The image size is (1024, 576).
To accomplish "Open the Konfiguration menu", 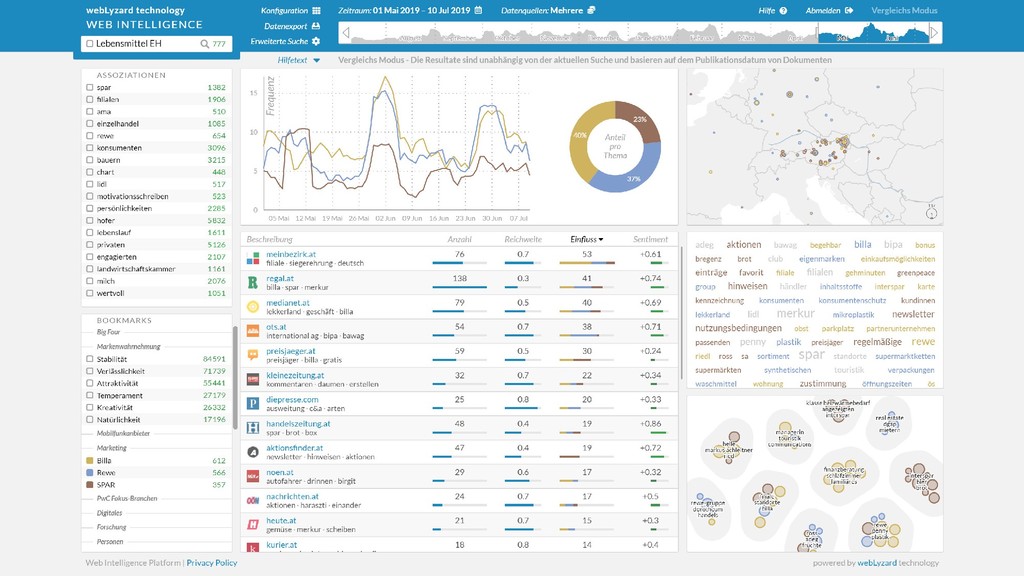I will tap(291, 10).
